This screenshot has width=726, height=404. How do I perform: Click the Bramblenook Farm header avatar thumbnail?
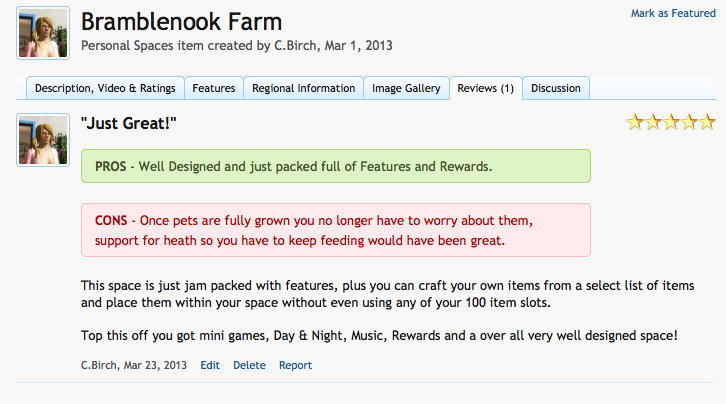(x=43, y=33)
